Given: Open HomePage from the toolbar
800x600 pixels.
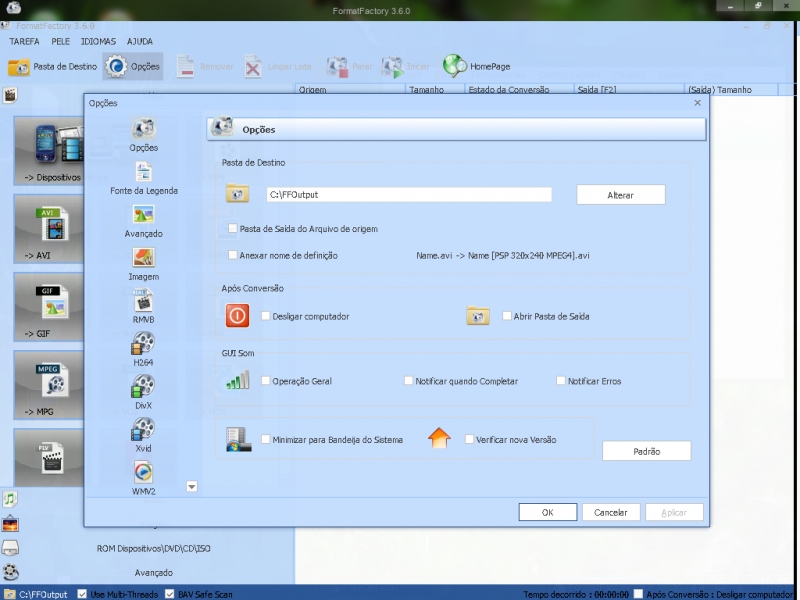Looking at the screenshot, I should pyautogui.click(x=477, y=66).
